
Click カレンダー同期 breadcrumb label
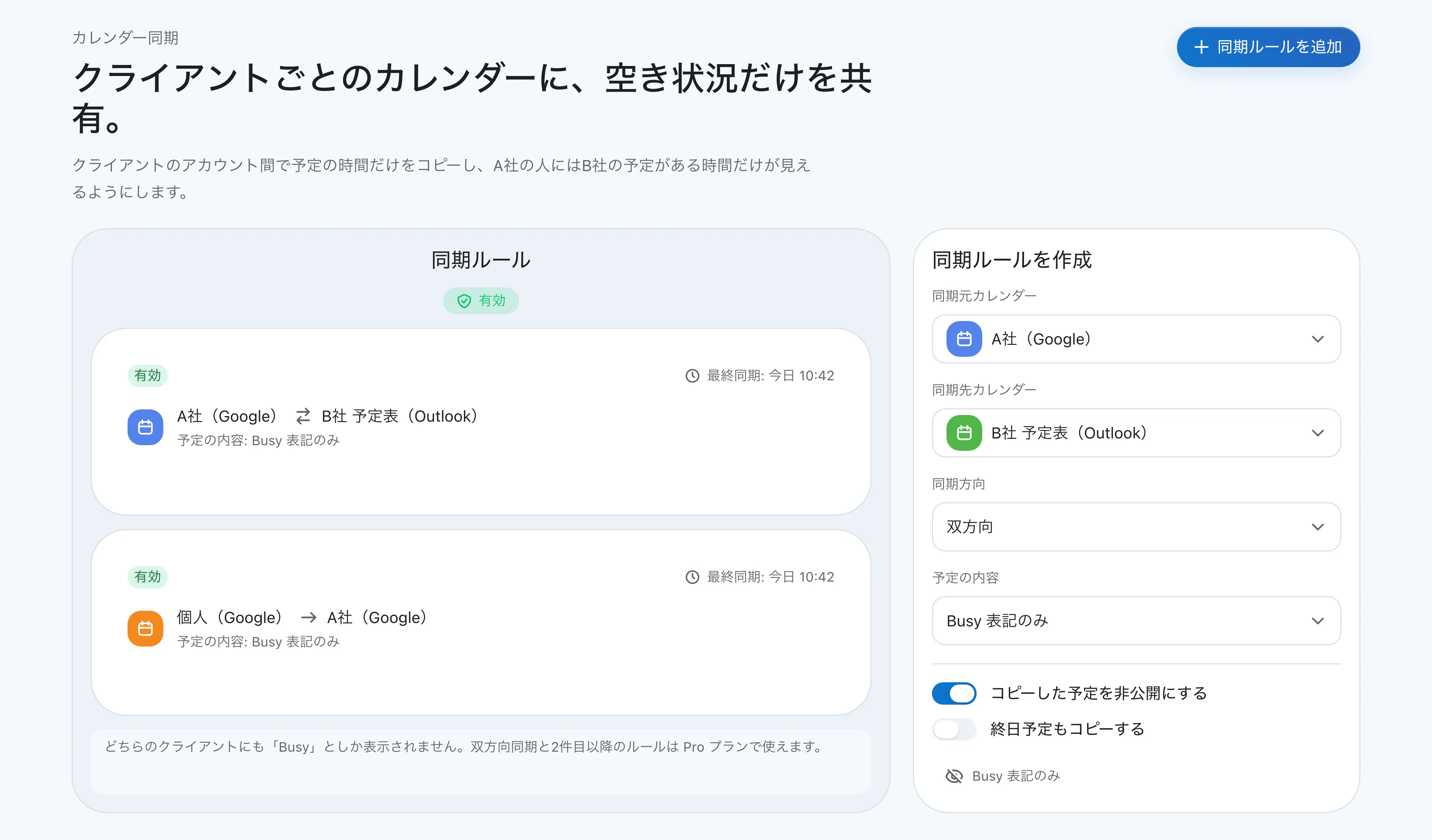(126, 38)
